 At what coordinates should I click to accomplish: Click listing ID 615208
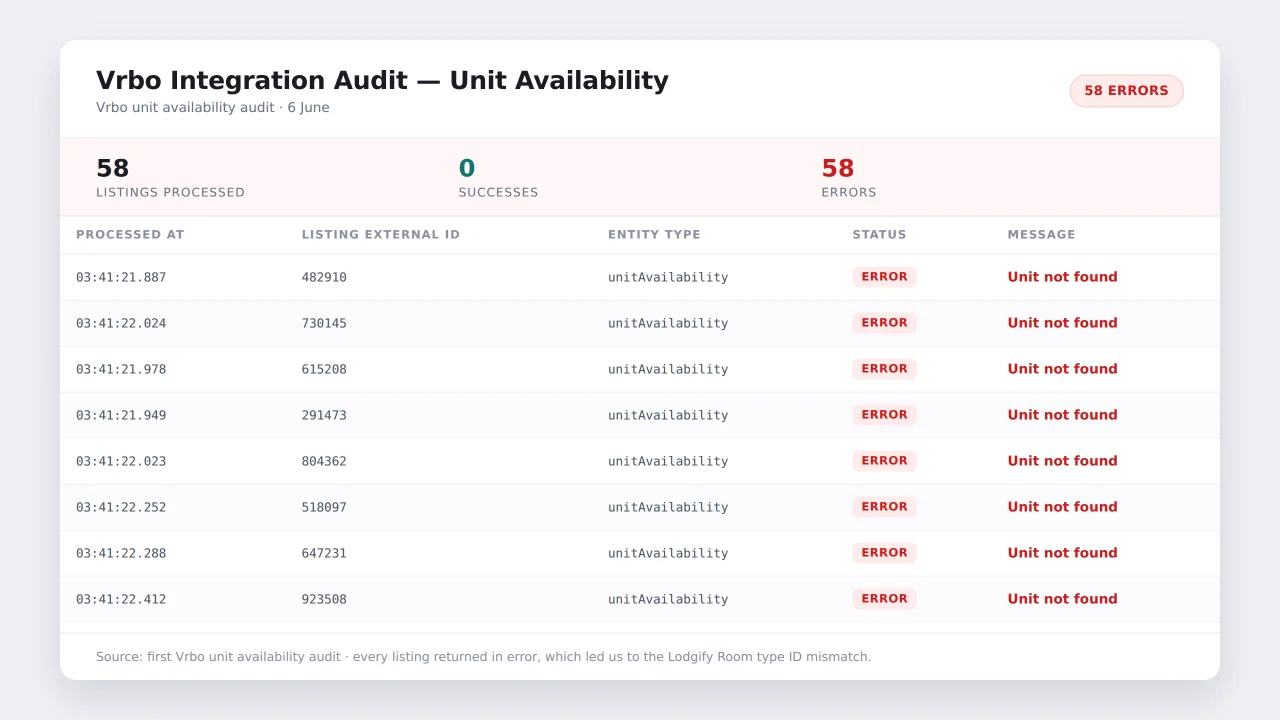(324, 369)
